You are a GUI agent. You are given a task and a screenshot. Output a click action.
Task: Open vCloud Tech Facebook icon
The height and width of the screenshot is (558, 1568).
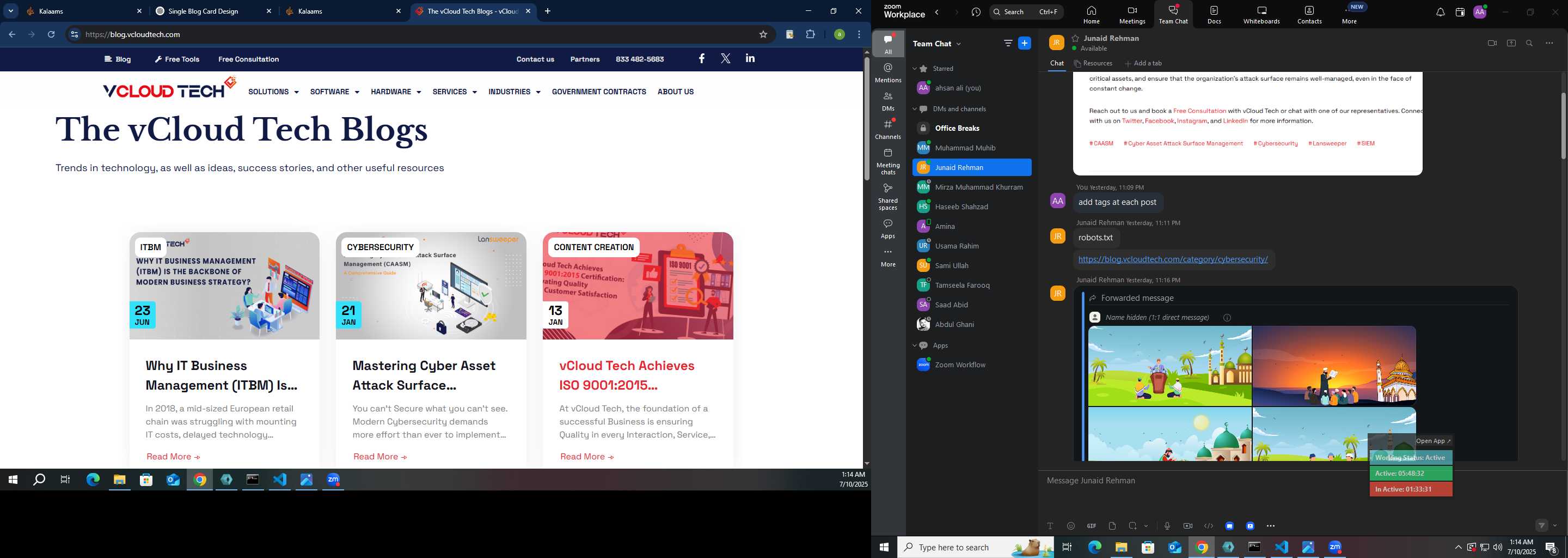coord(702,58)
